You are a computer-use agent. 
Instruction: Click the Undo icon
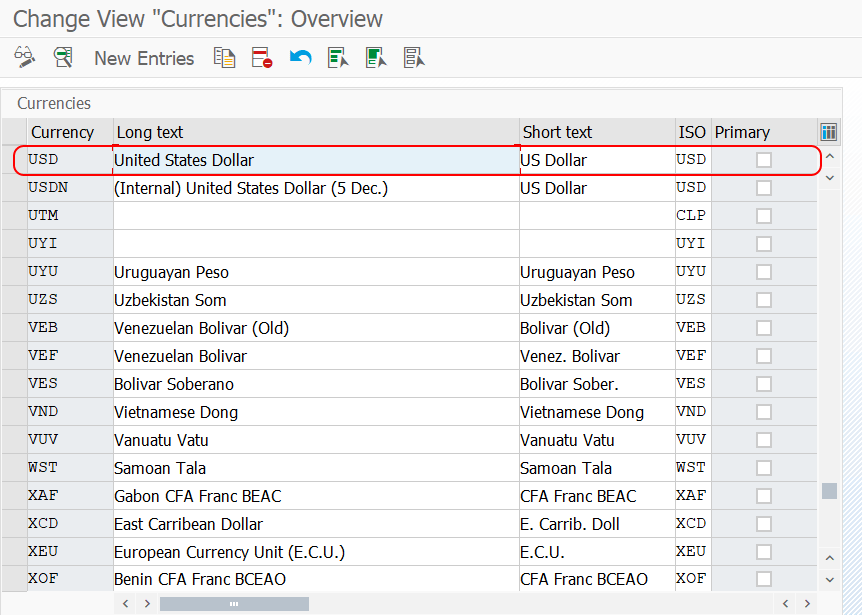pos(299,57)
